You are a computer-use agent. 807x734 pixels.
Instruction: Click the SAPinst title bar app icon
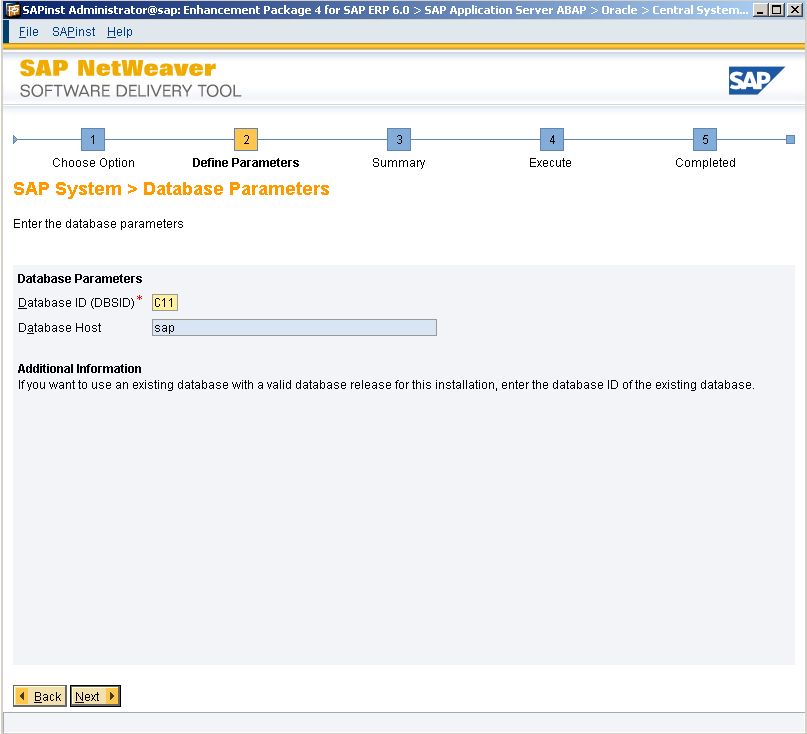(x=12, y=10)
